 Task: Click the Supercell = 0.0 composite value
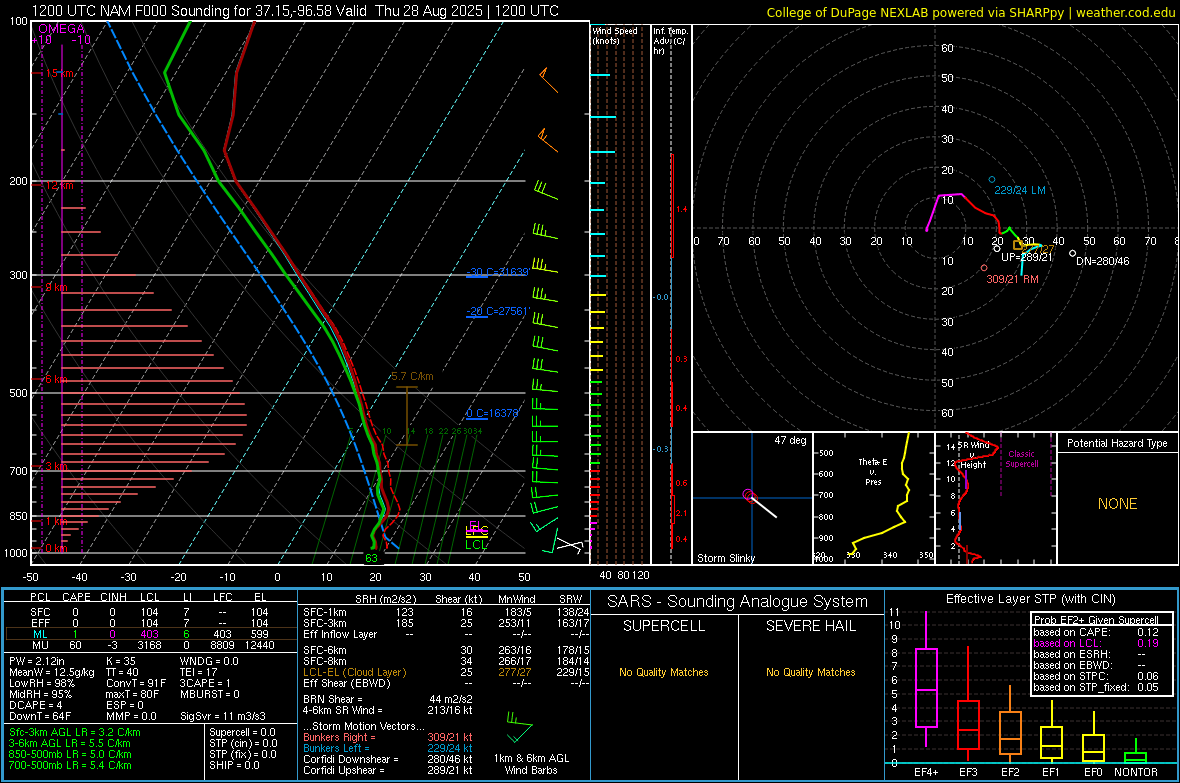pyautogui.click(x=242, y=732)
